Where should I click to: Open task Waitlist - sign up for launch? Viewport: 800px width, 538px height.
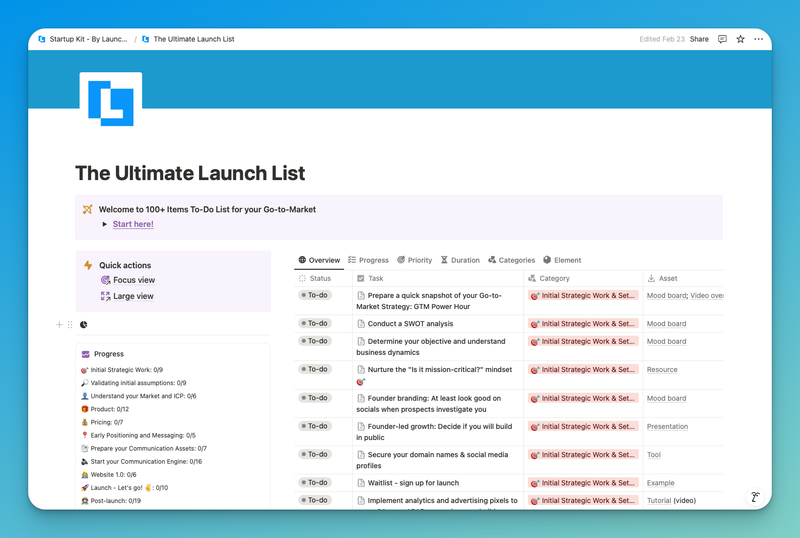coord(413,483)
